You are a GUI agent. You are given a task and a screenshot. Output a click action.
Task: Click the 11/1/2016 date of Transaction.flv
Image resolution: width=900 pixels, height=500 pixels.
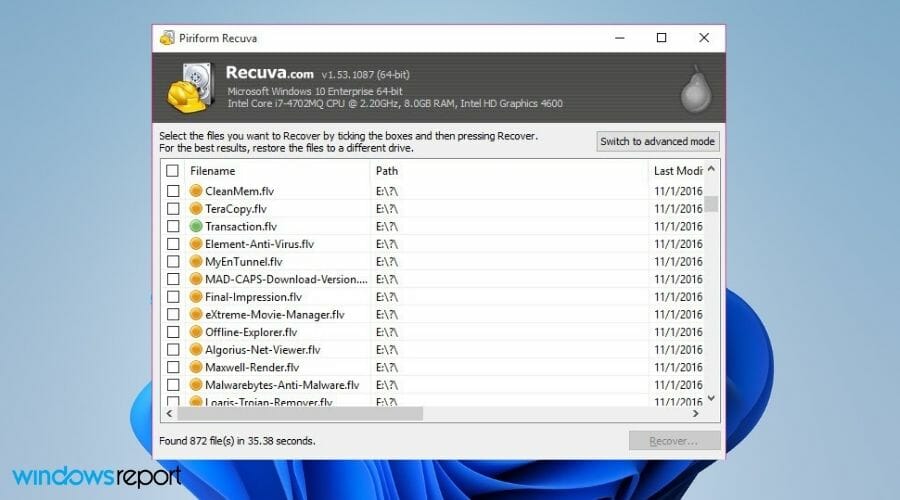(x=678, y=226)
